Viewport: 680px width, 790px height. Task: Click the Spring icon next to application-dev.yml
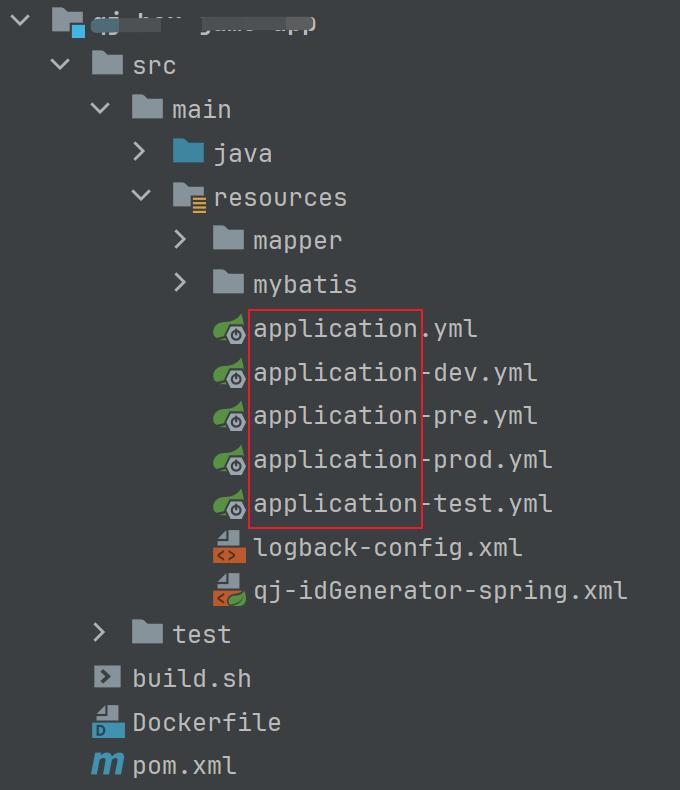[229, 373]
